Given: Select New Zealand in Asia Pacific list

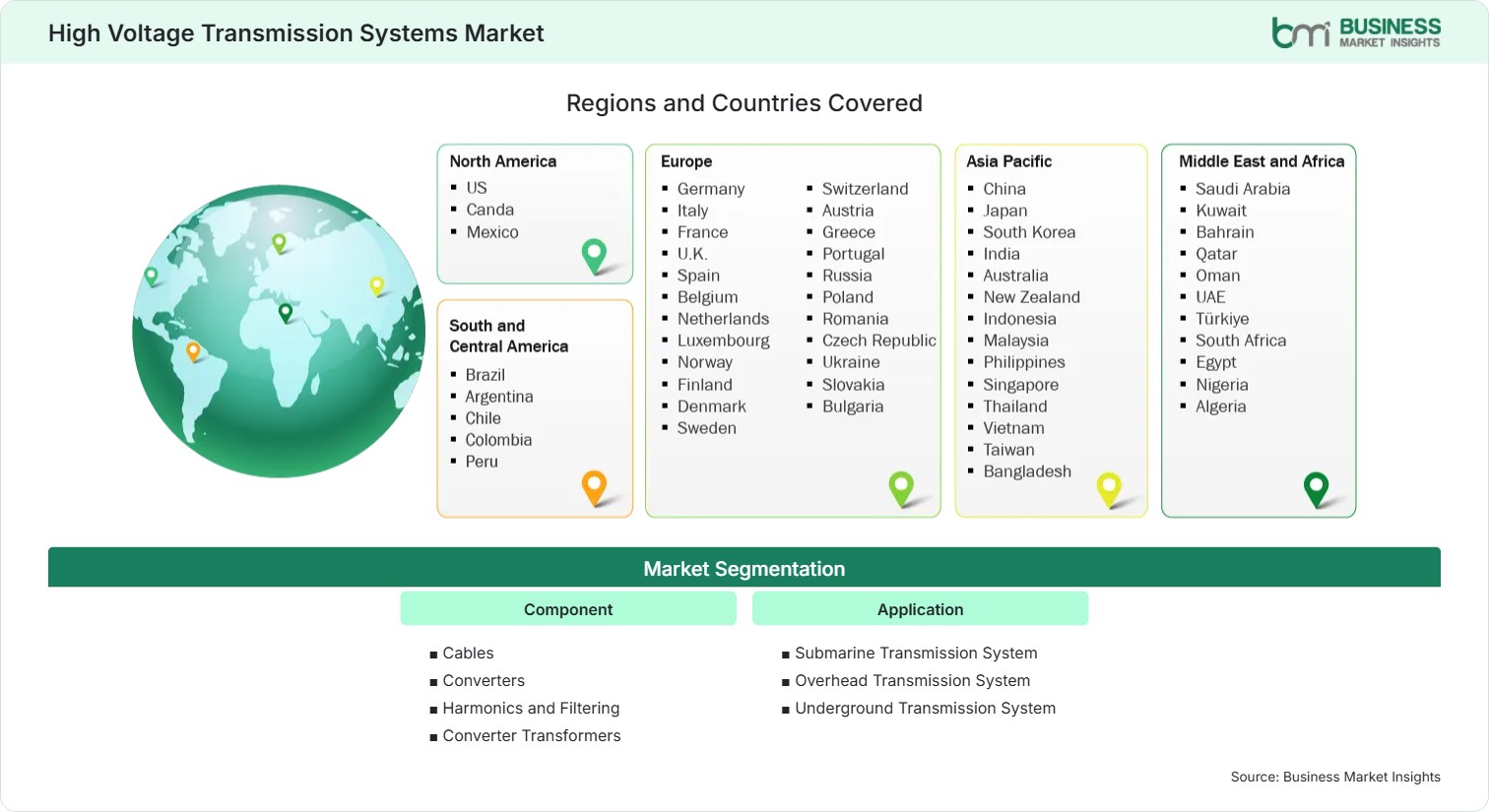Looking at the screenshot, I should pyautogui.click(x=1031, y=297).
